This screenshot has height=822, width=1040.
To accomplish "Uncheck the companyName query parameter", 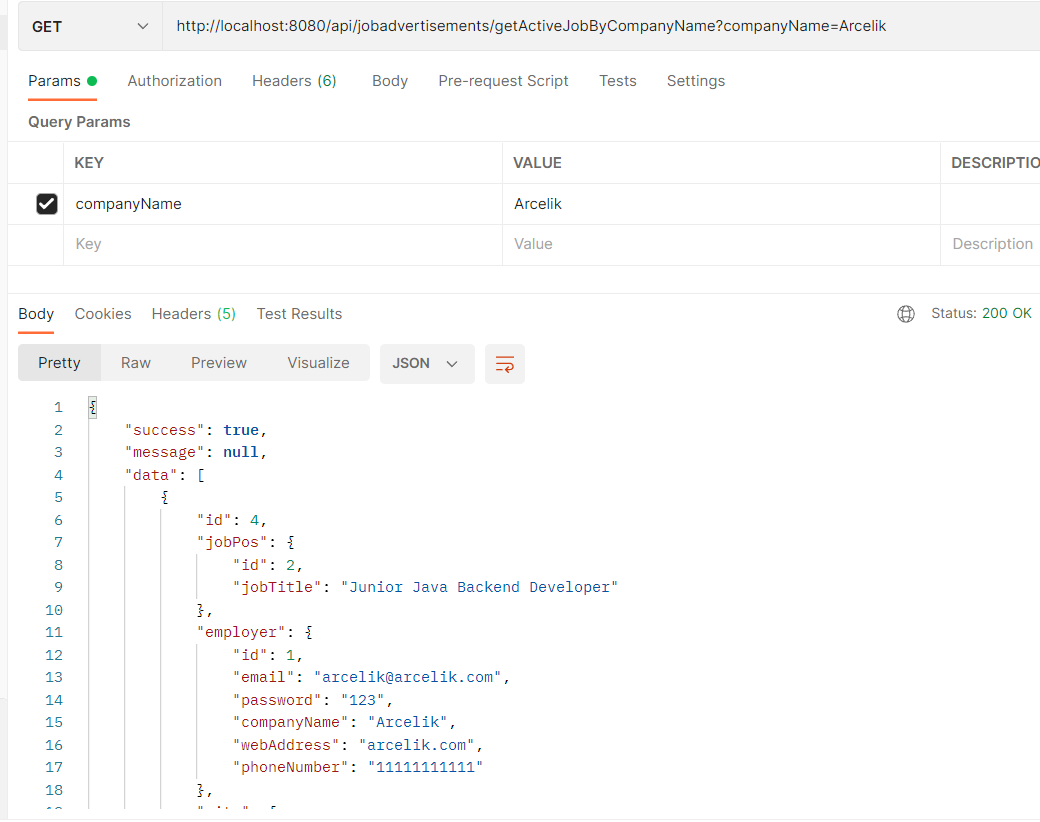I will point(47,203).
